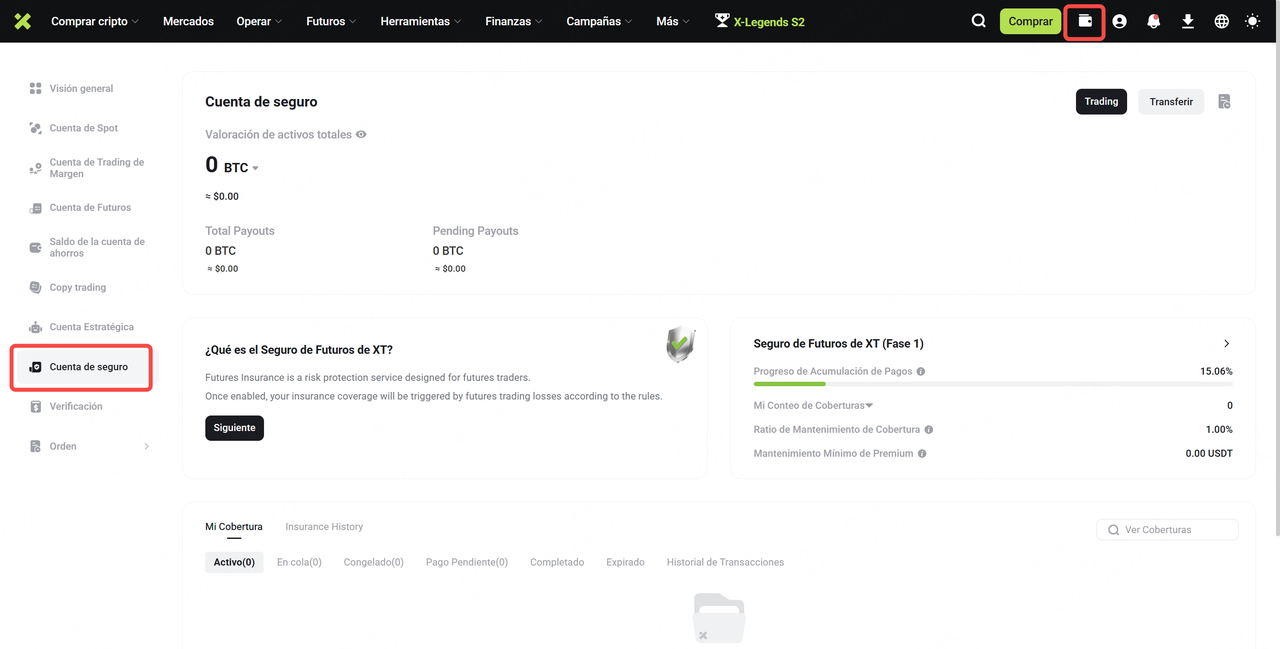Switch theme with the sun icon

click(1253, 21)
